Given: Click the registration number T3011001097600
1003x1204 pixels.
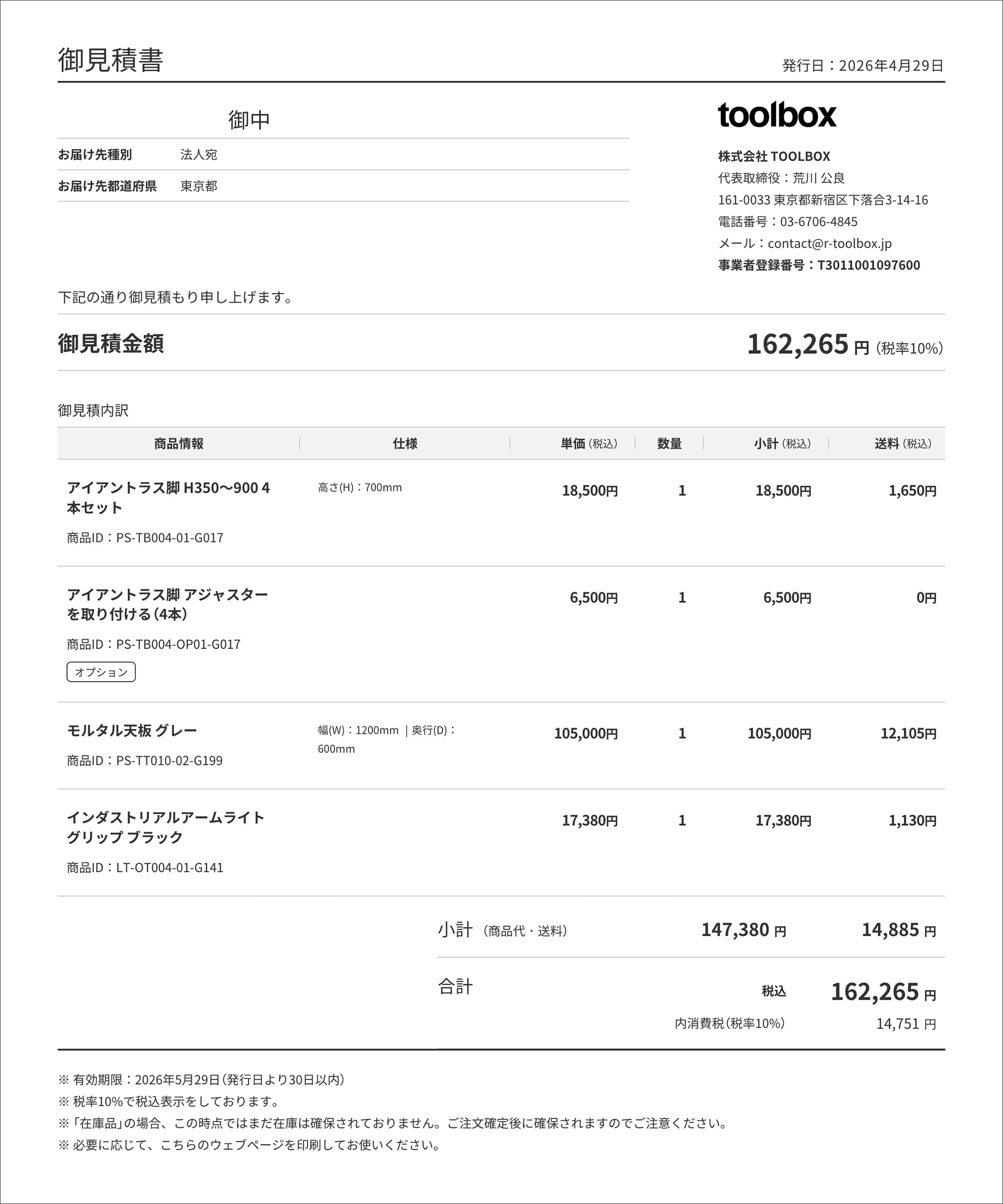Looking at the screenshot, I should point(868,265).
